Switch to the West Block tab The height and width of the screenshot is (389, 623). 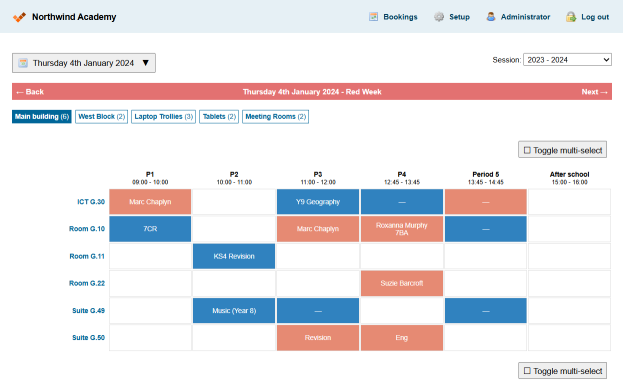(x=101, y=116)
